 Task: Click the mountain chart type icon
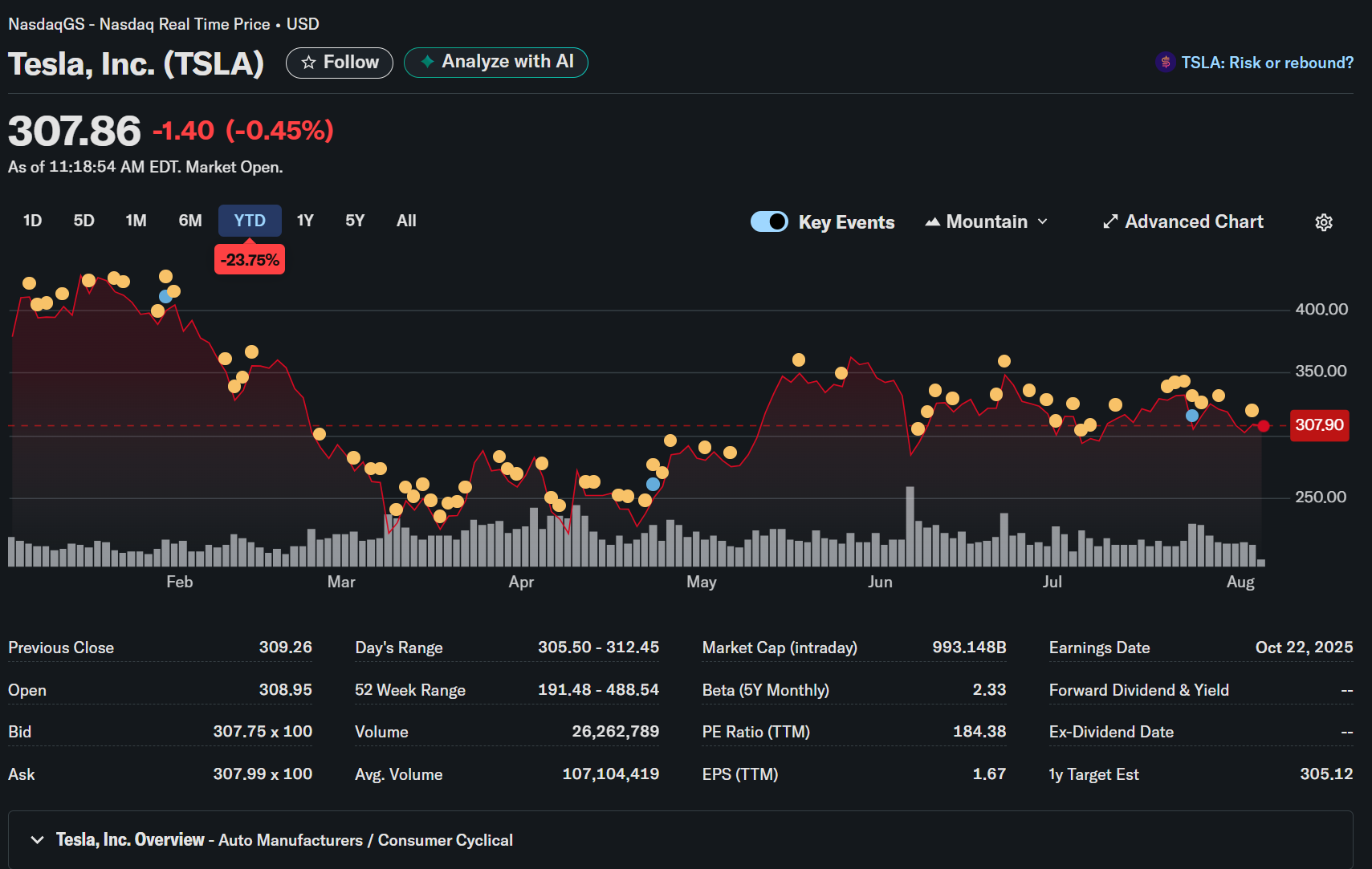(932, 222)
